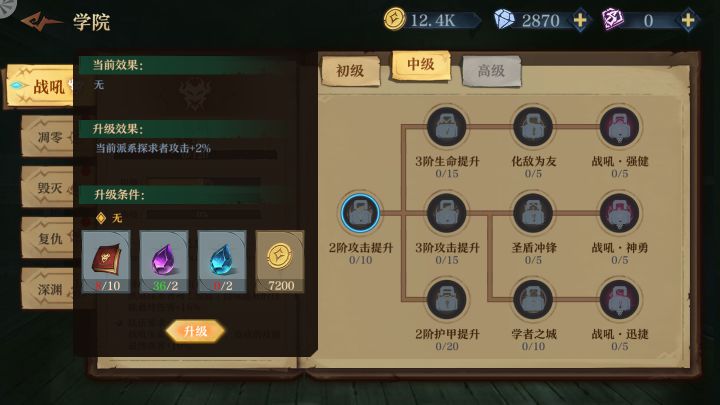Image resolution: width=720 pixels, height=405 pixels.
Task: Click the back arrow beside 学院
Action: [40, 22]
